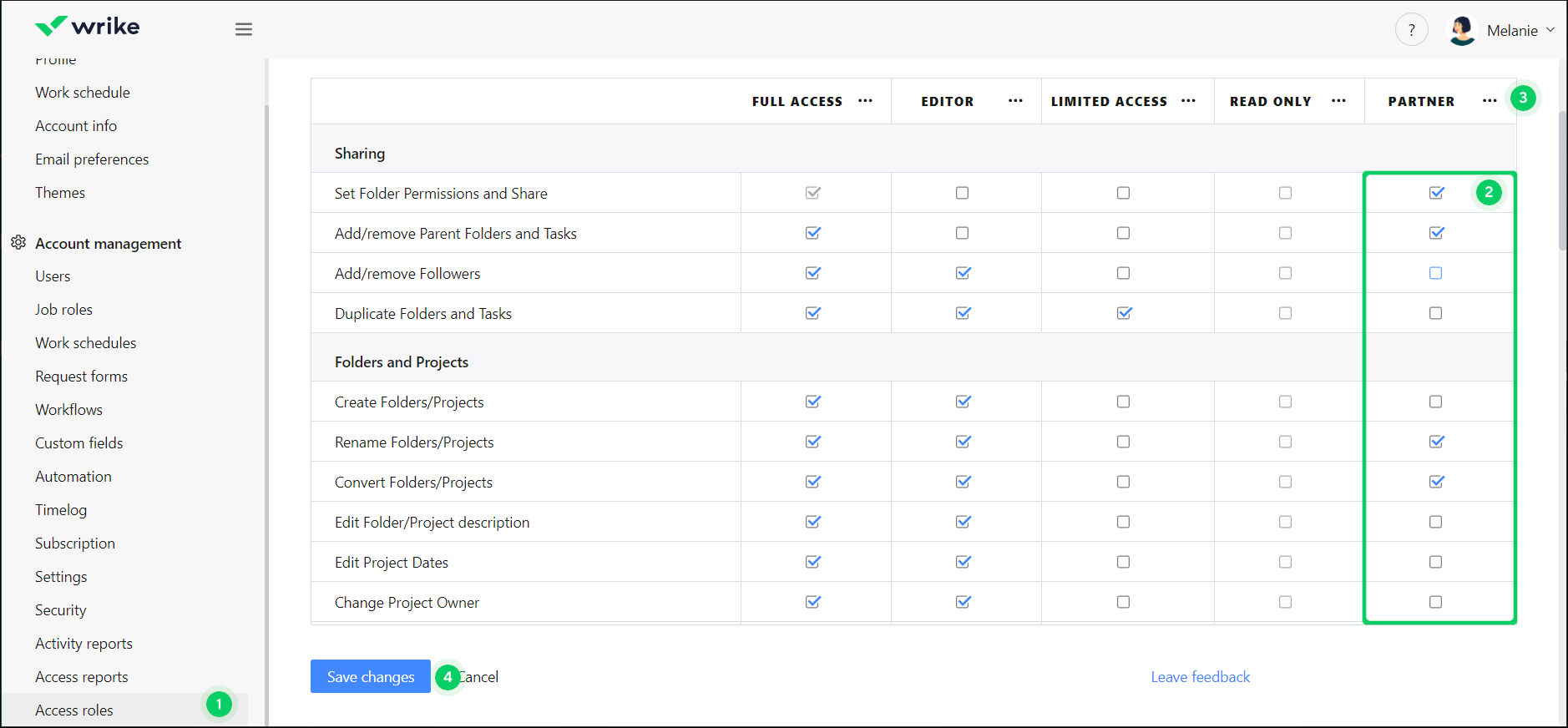Image resolution: width=1568 pixels, height=728 pixels.
Task: Collapse sidebar with hamburger menu icon
Action: (x=244, y=29)
